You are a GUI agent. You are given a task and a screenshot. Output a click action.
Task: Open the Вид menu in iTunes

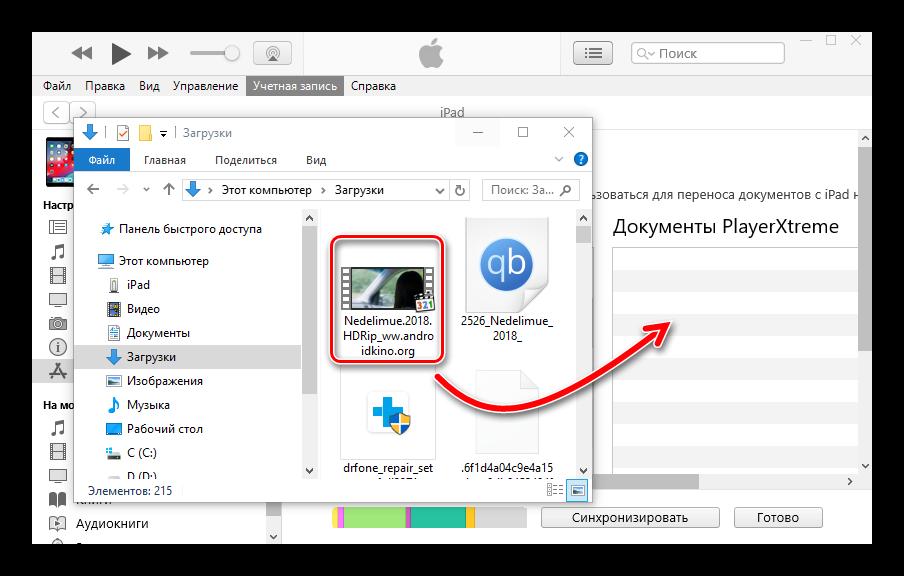click(x=149, y=86)
